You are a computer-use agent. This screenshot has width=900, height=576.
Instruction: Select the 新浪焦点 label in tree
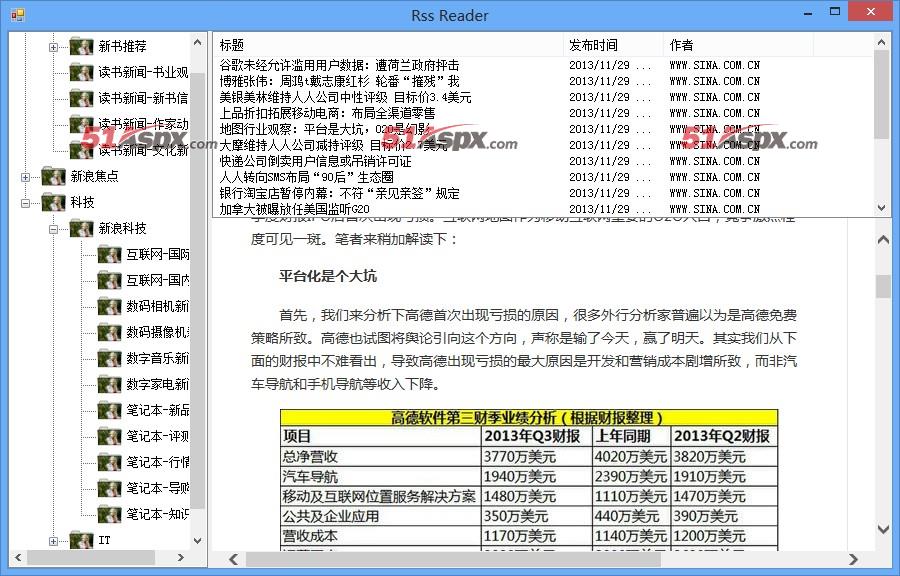point(94,176)
